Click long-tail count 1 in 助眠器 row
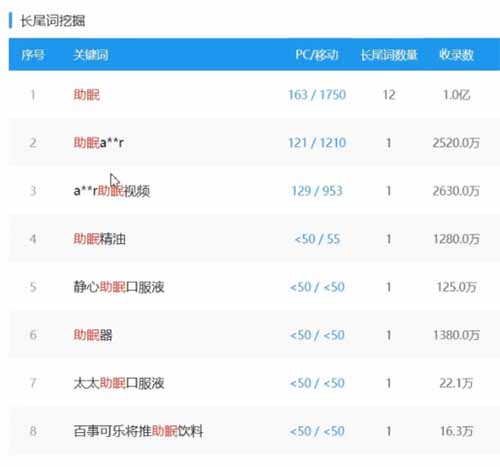Image resolution: width=500 pixels, height=467 pixels. (389, 335)
